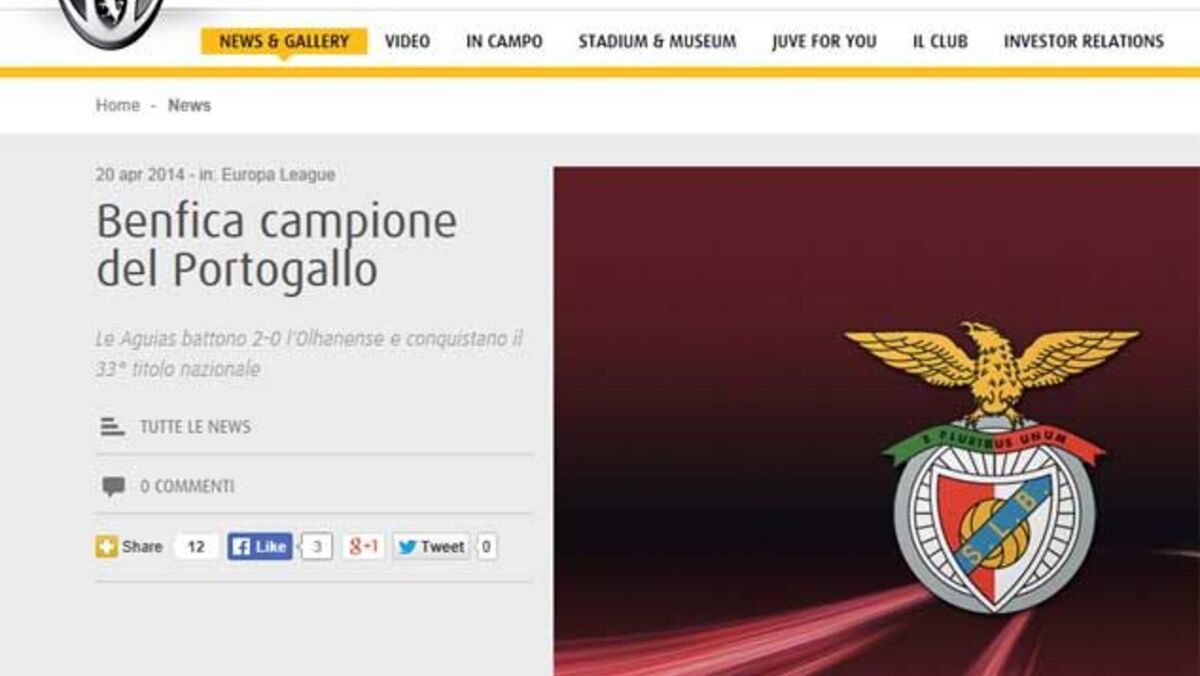Click the comments speech bubble icon
This screenshot has height=676, width=1200.
113,487
